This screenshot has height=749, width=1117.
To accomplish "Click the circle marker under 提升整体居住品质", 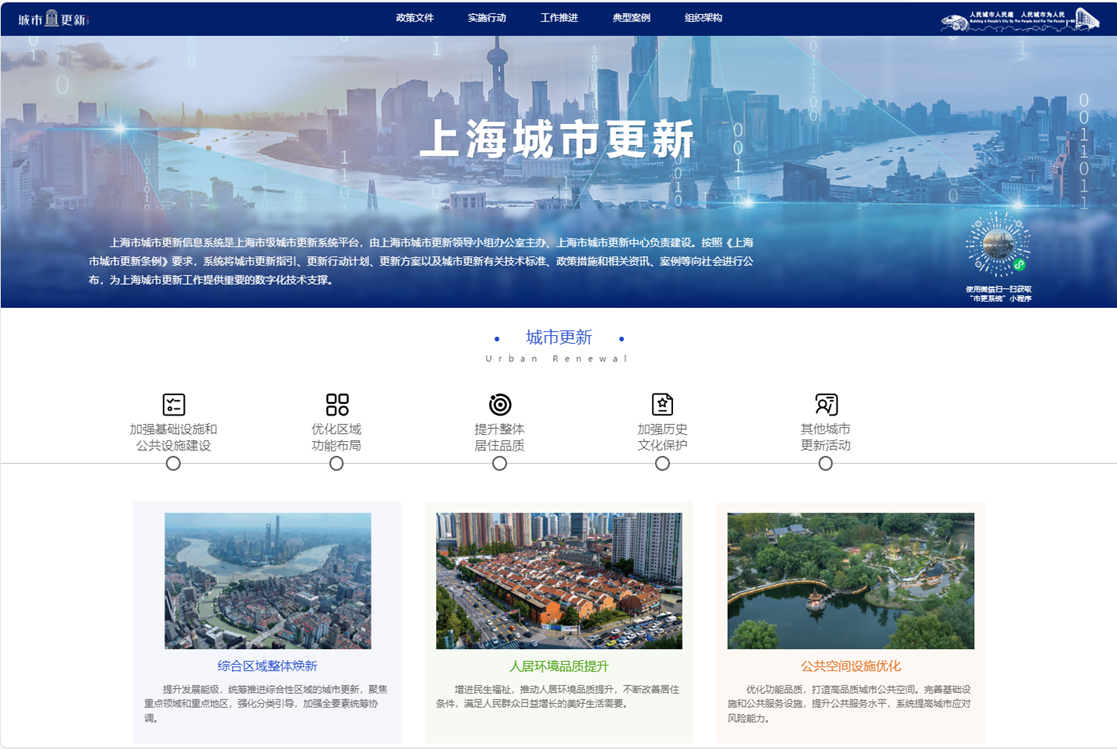I will (x=500, y=463).
